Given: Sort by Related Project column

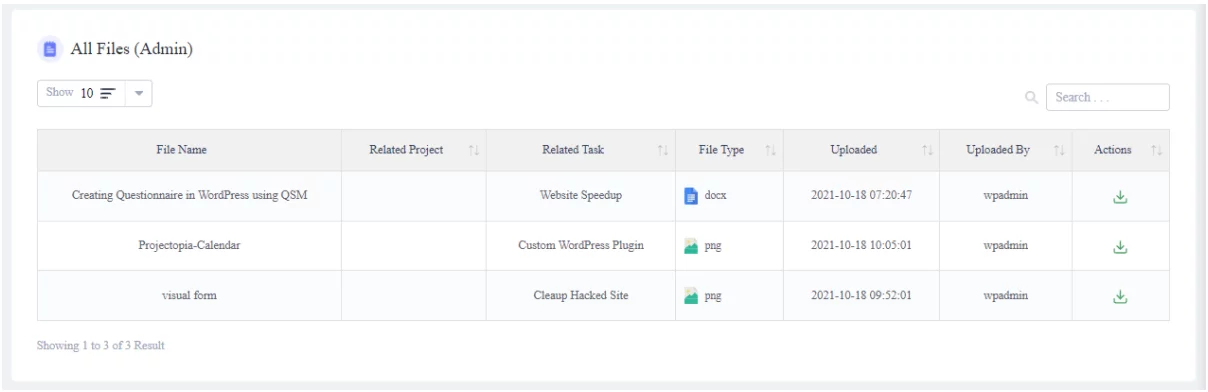Looking at the screenshot, I should [x=474, y=151].
